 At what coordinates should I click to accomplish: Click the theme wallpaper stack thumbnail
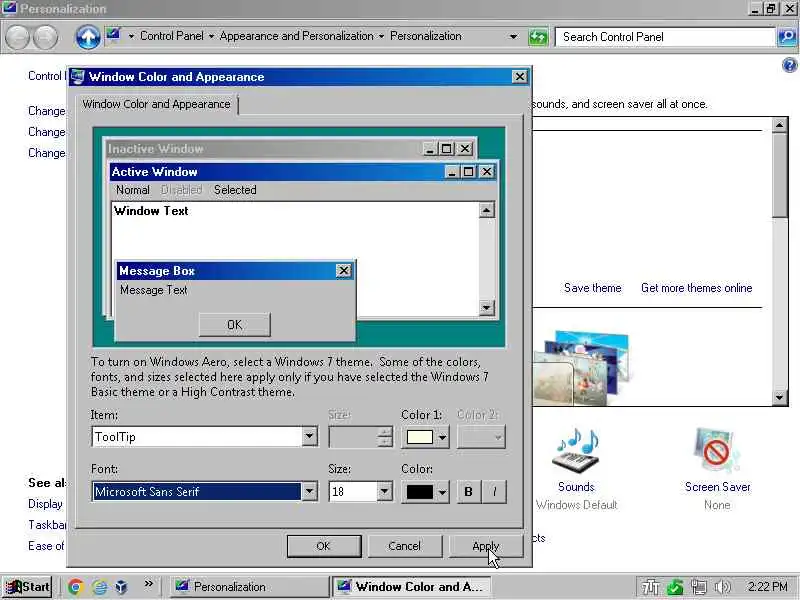[583, 367]
